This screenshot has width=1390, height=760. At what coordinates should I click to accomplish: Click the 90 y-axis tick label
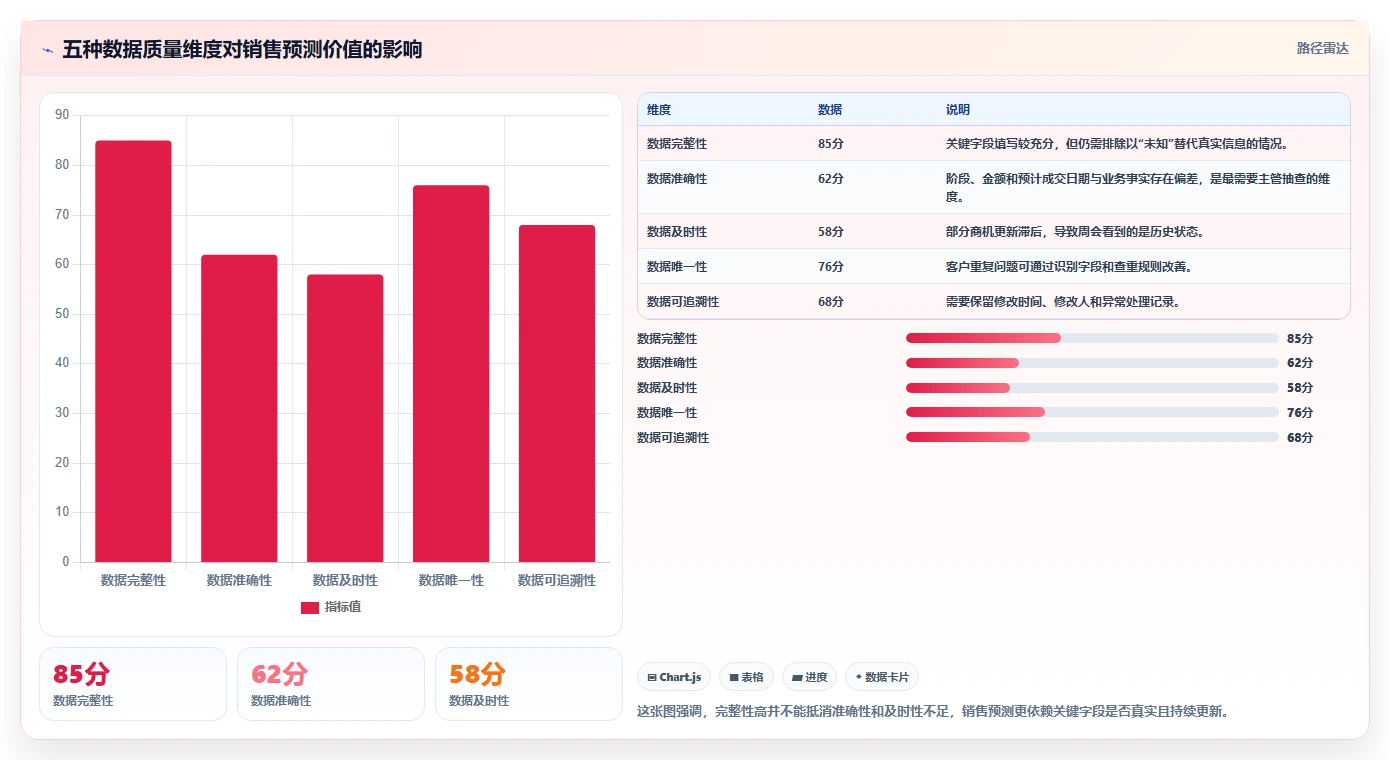coord(62,115)
